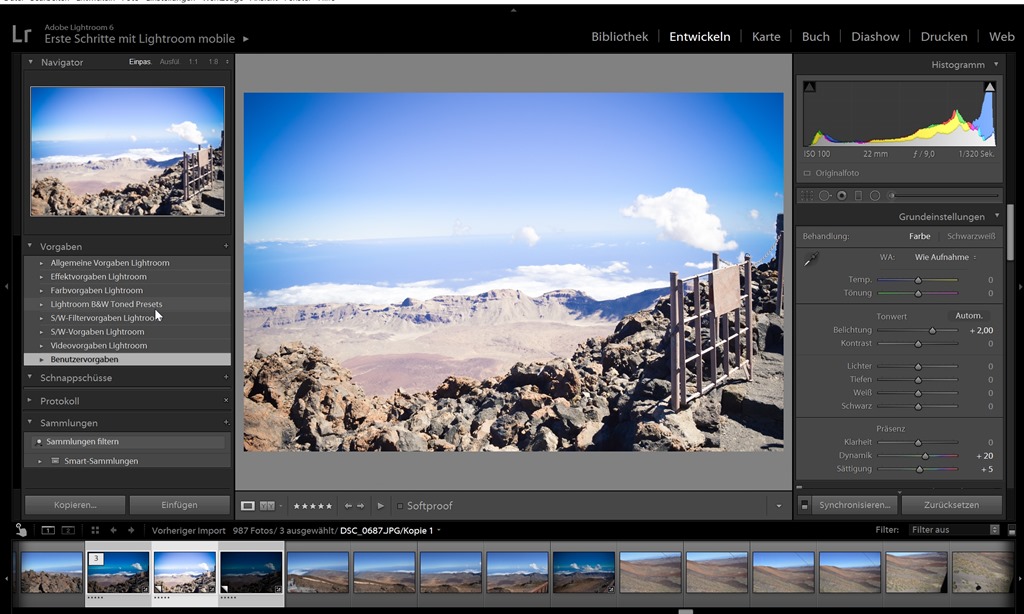Pick the white balance eyedropper tool
This screenshot has width=1024, height=614.
[x=811, y=259]
